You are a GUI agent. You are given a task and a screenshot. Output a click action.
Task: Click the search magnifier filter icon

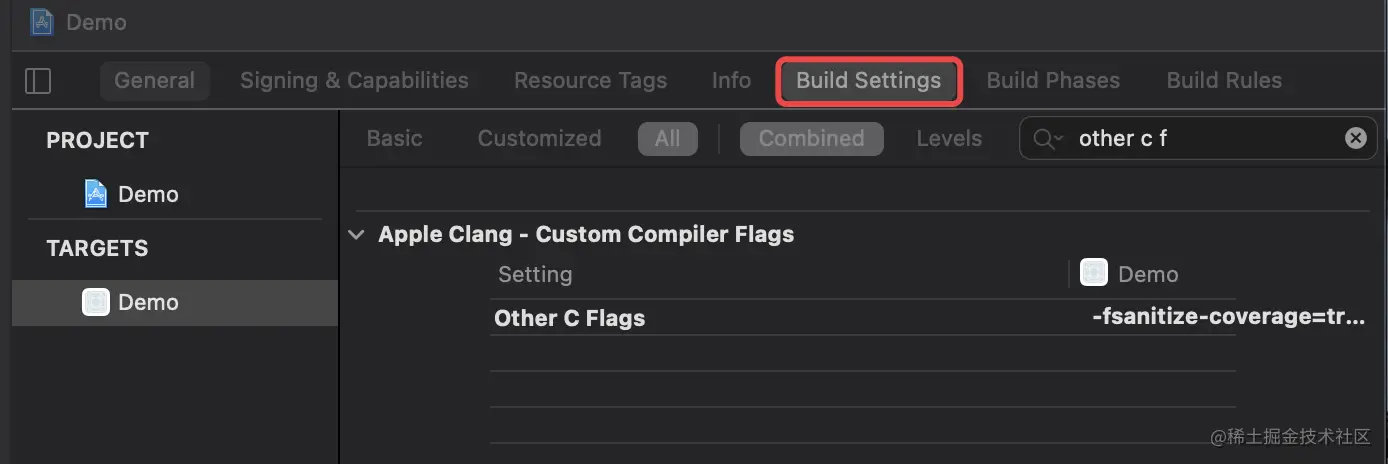1047,139
